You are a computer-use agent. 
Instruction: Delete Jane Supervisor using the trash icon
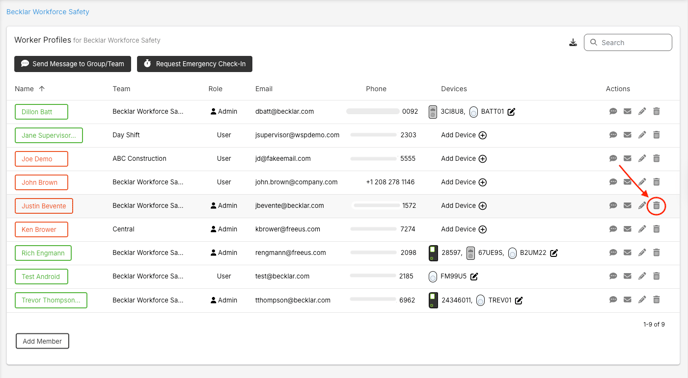pyautogui.click(x=656, y=135)
